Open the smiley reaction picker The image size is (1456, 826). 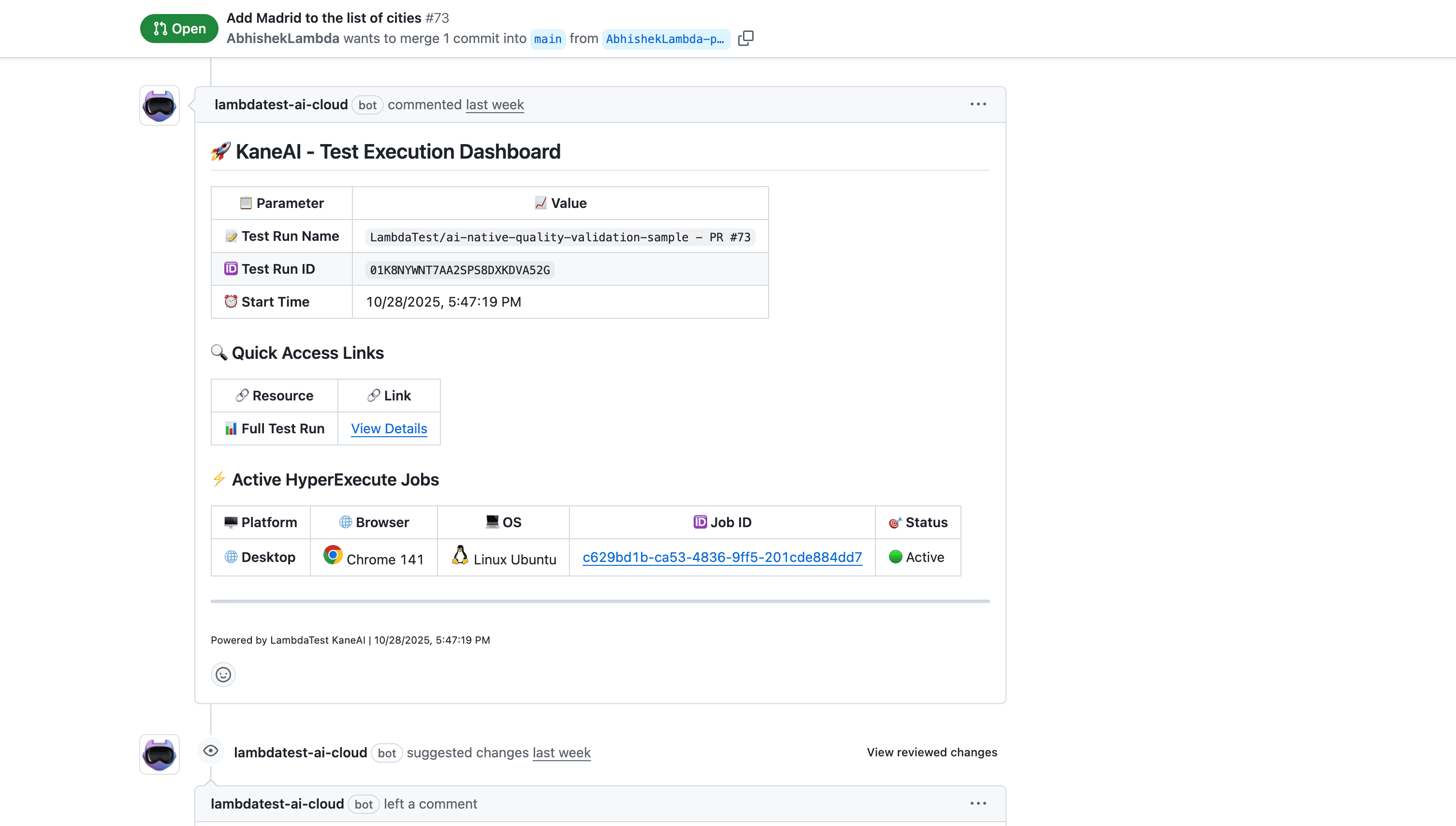(x=223, y=675)
